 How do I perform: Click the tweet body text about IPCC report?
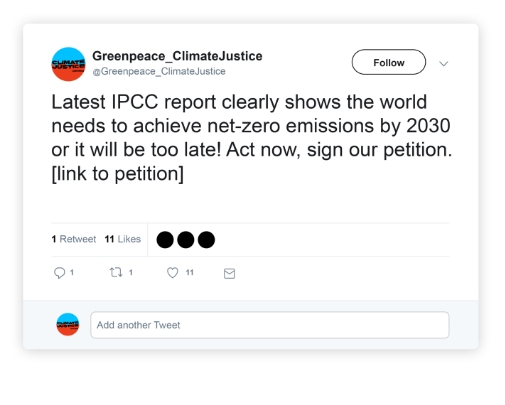click(252, 138)
